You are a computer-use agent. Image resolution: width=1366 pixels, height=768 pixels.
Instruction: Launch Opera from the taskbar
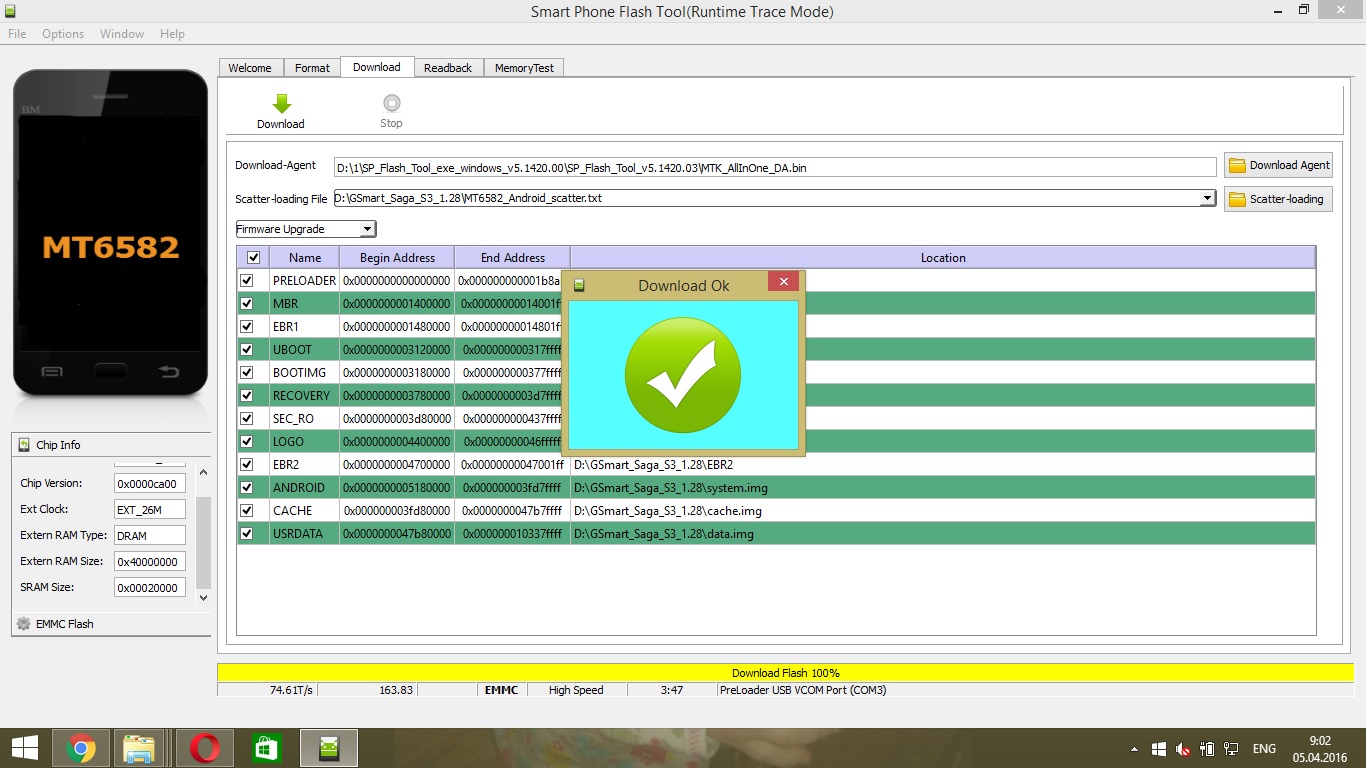click(x=204, y=748)
